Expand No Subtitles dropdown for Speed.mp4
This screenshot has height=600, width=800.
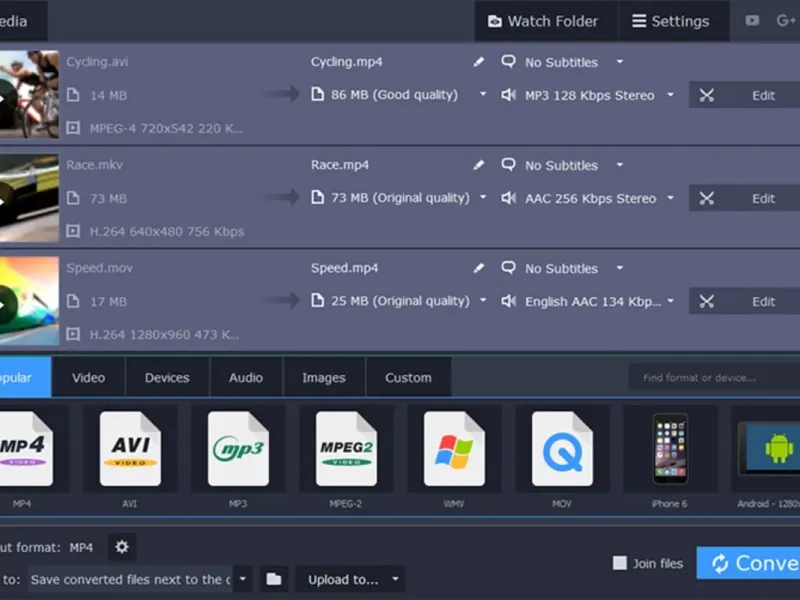[620, 268]
